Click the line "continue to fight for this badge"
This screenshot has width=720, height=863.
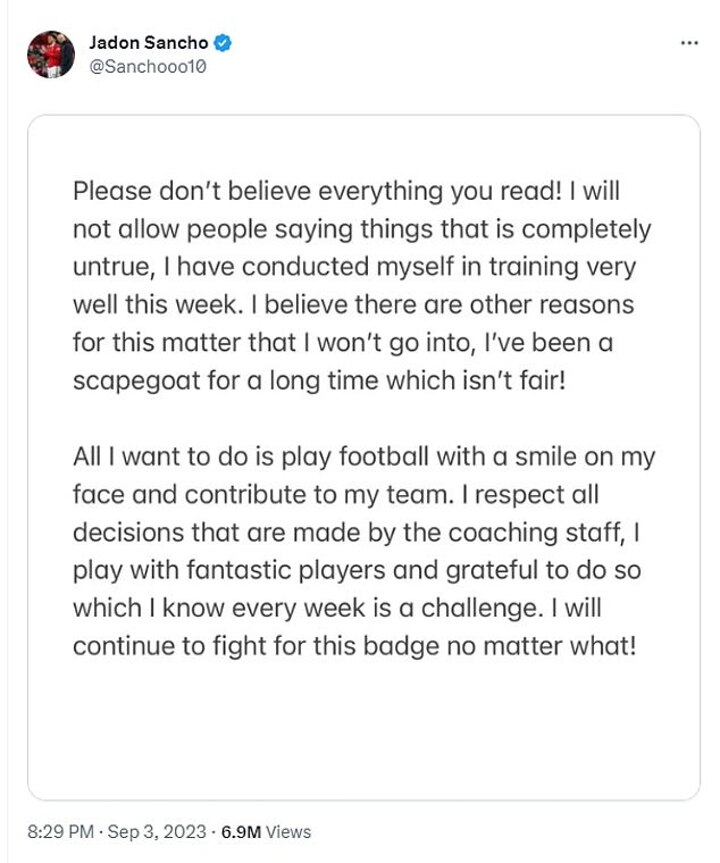[354, 645]
